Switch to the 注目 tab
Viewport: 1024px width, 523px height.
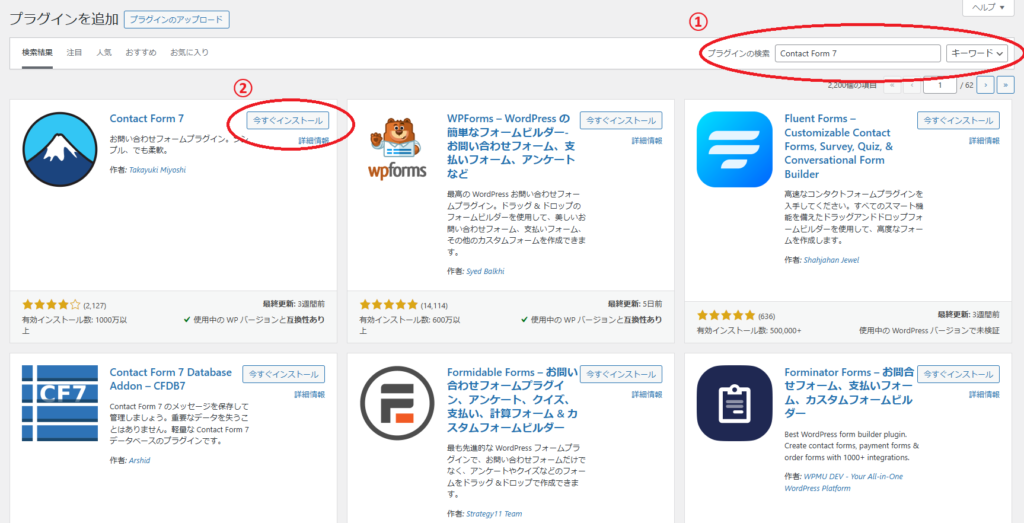coord(74,52)
